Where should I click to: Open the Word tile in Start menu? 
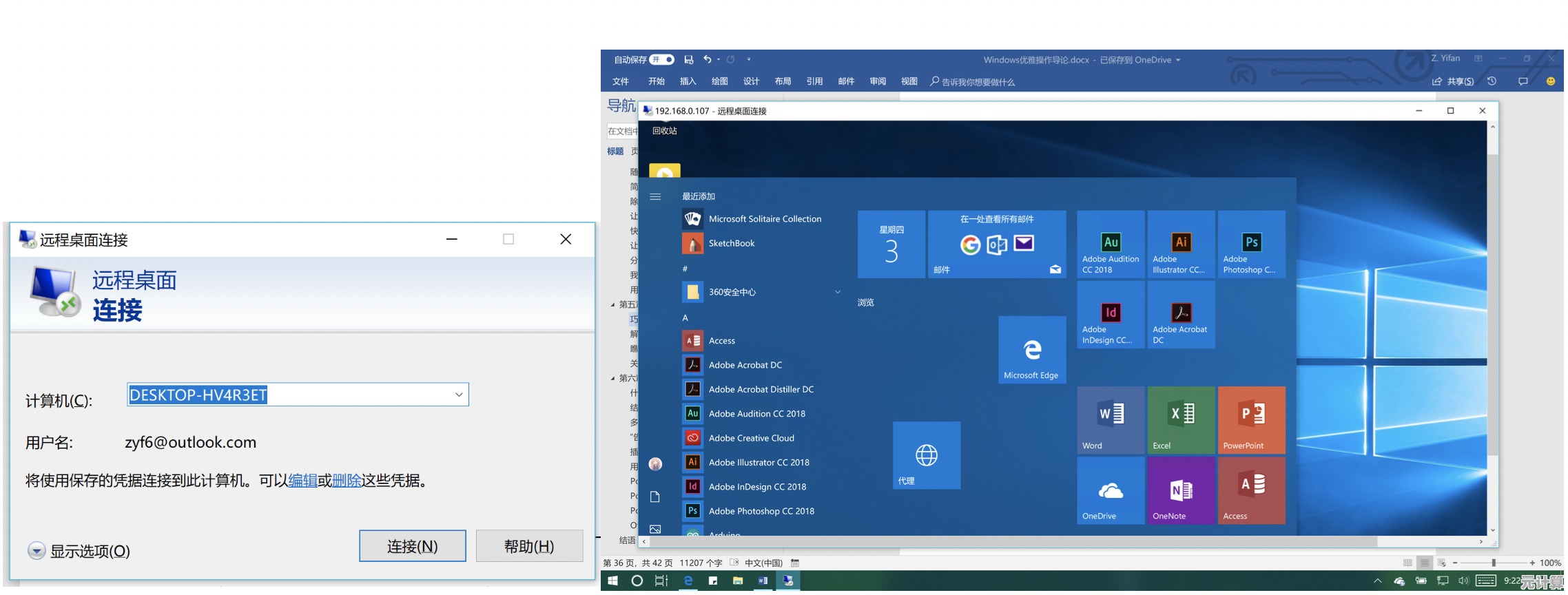tap(1111, 420)
